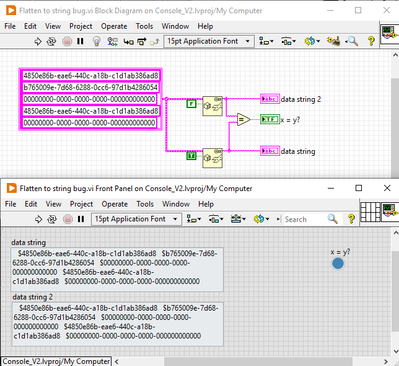
Task: Run the VI in block diagram toolbar
Action: tap(38, 41)
